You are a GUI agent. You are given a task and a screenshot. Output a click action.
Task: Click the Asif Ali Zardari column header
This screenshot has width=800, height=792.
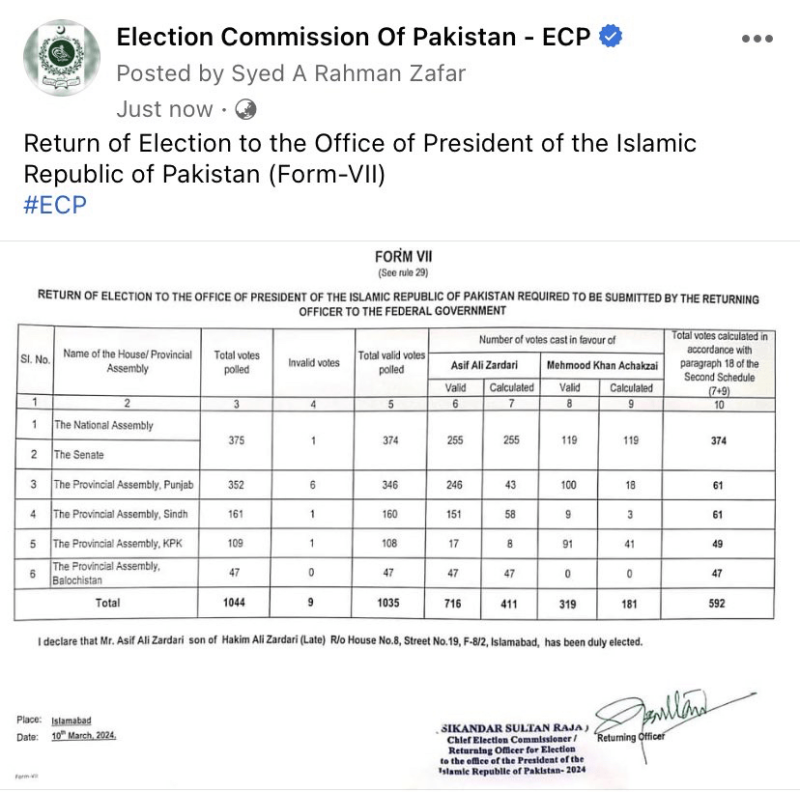484,365
